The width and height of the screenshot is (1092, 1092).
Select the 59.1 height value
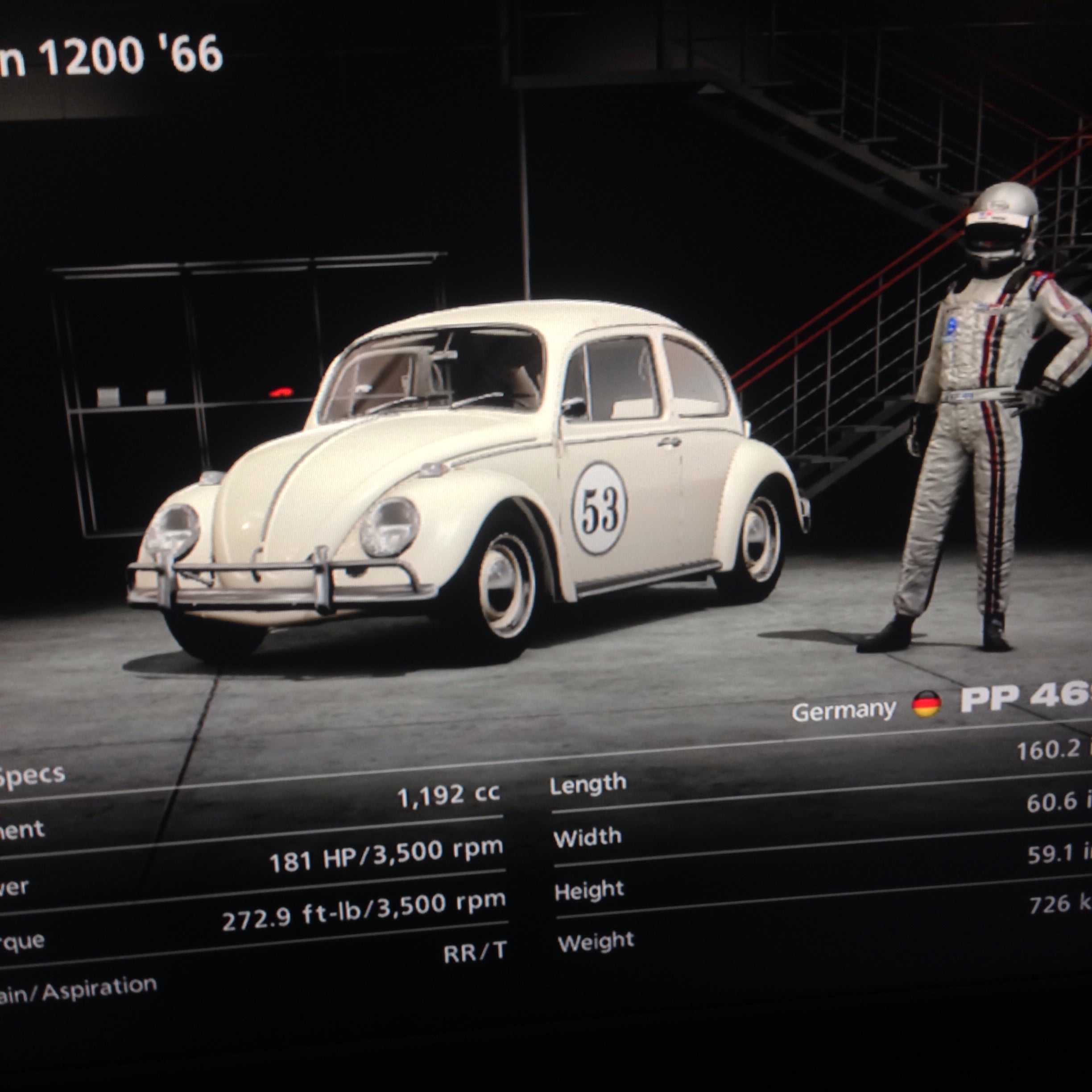pyautogui.click(x=1059, y=853)
